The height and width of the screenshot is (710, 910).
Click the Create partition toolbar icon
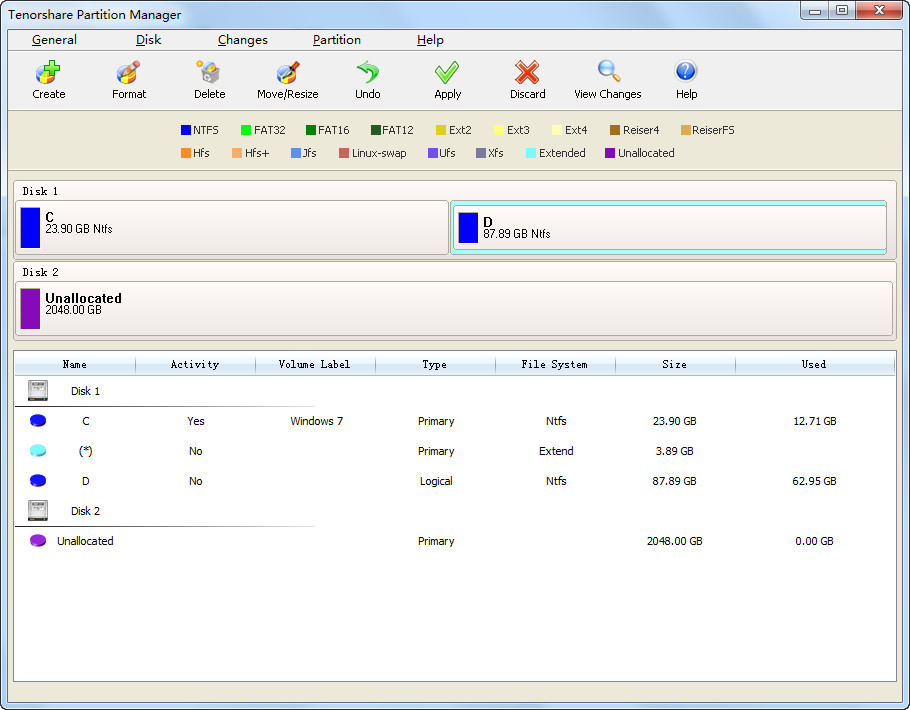click(x=48, y=79)
